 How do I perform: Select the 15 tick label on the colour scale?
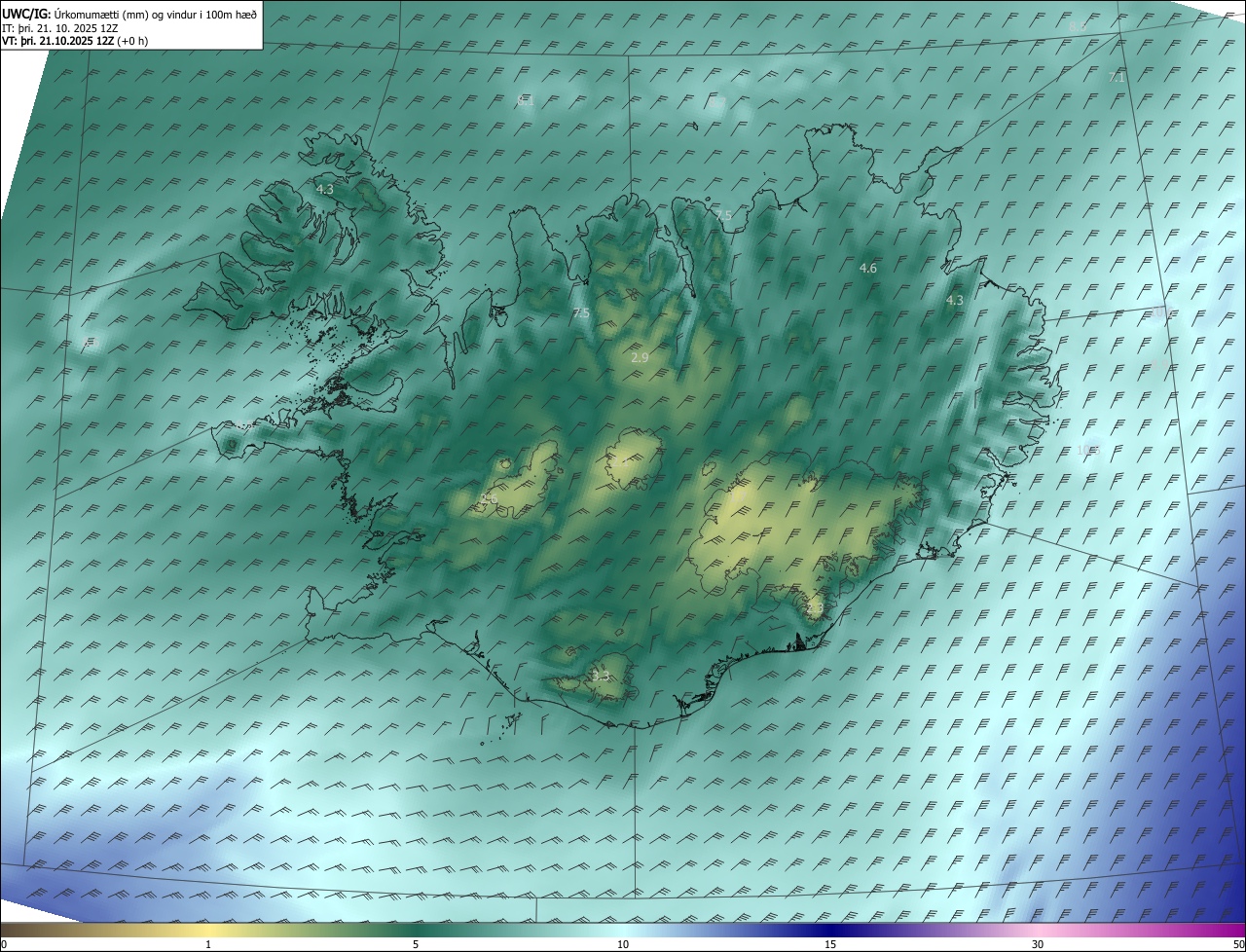point(830,944)
